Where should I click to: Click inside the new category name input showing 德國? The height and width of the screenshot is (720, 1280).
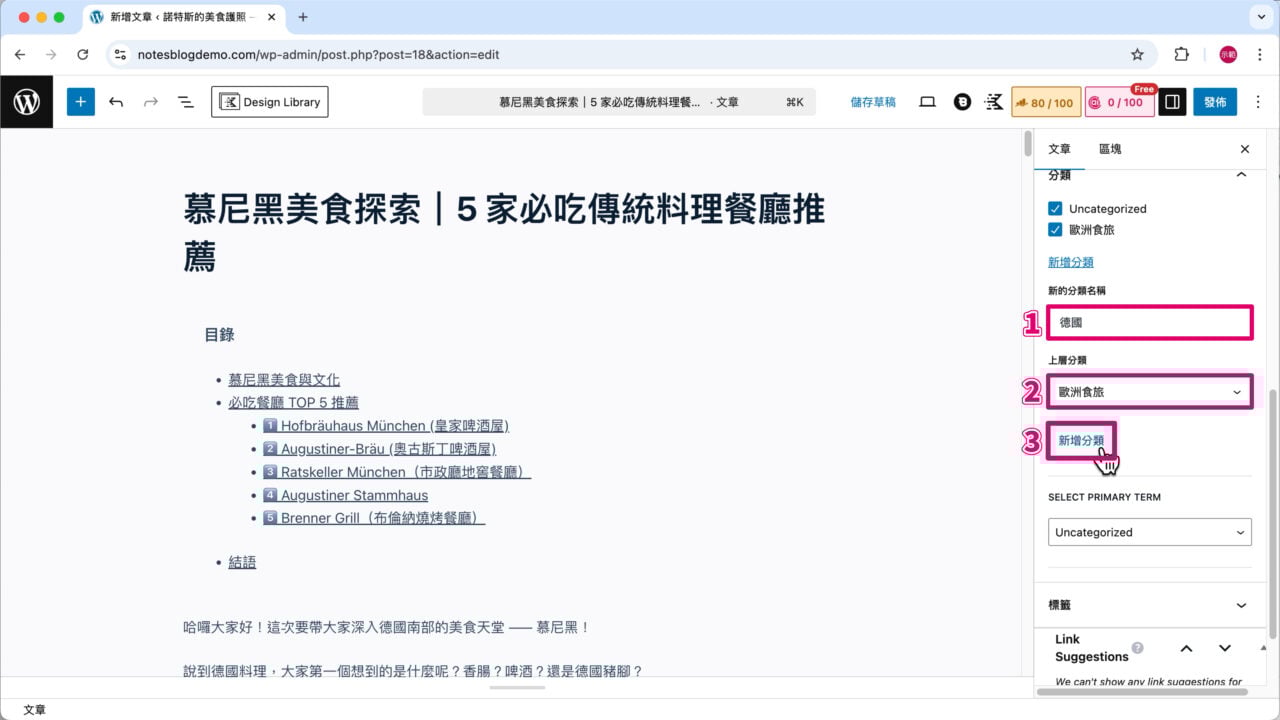[x=1149, y=322]
